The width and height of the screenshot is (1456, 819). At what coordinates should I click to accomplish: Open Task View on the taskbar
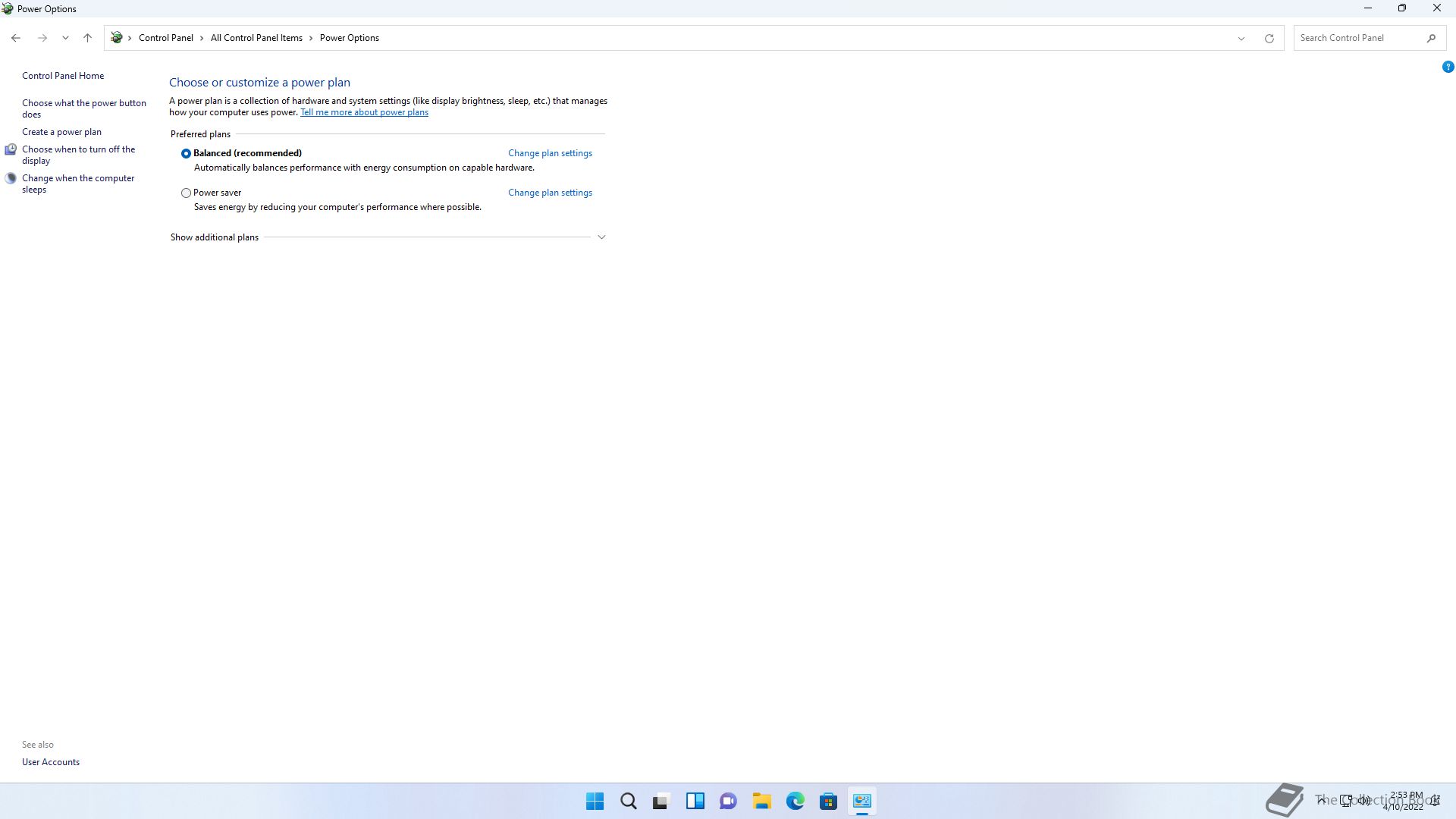pyautogui.click(x=661, y=801)
